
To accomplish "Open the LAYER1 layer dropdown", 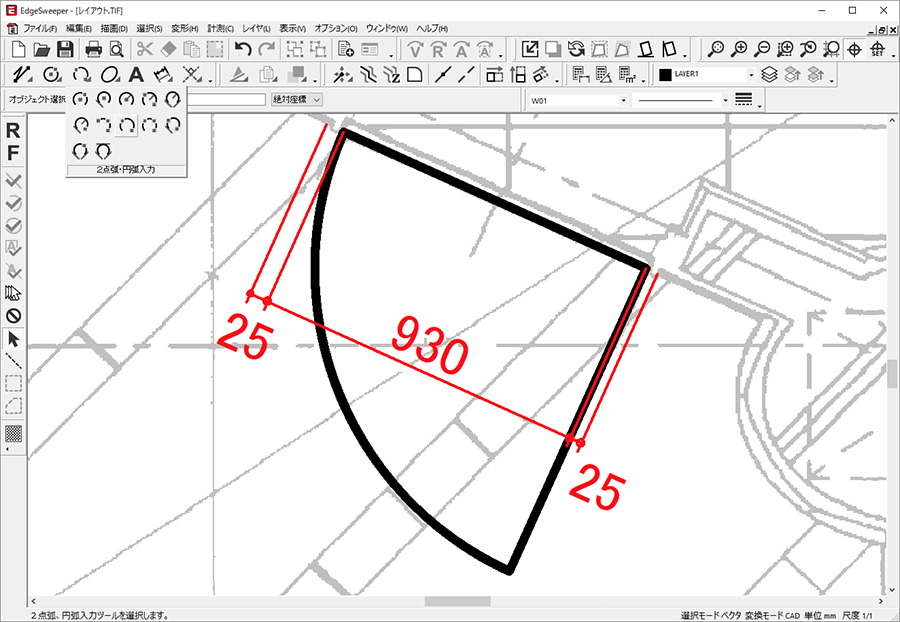I will tap(751, 74).
